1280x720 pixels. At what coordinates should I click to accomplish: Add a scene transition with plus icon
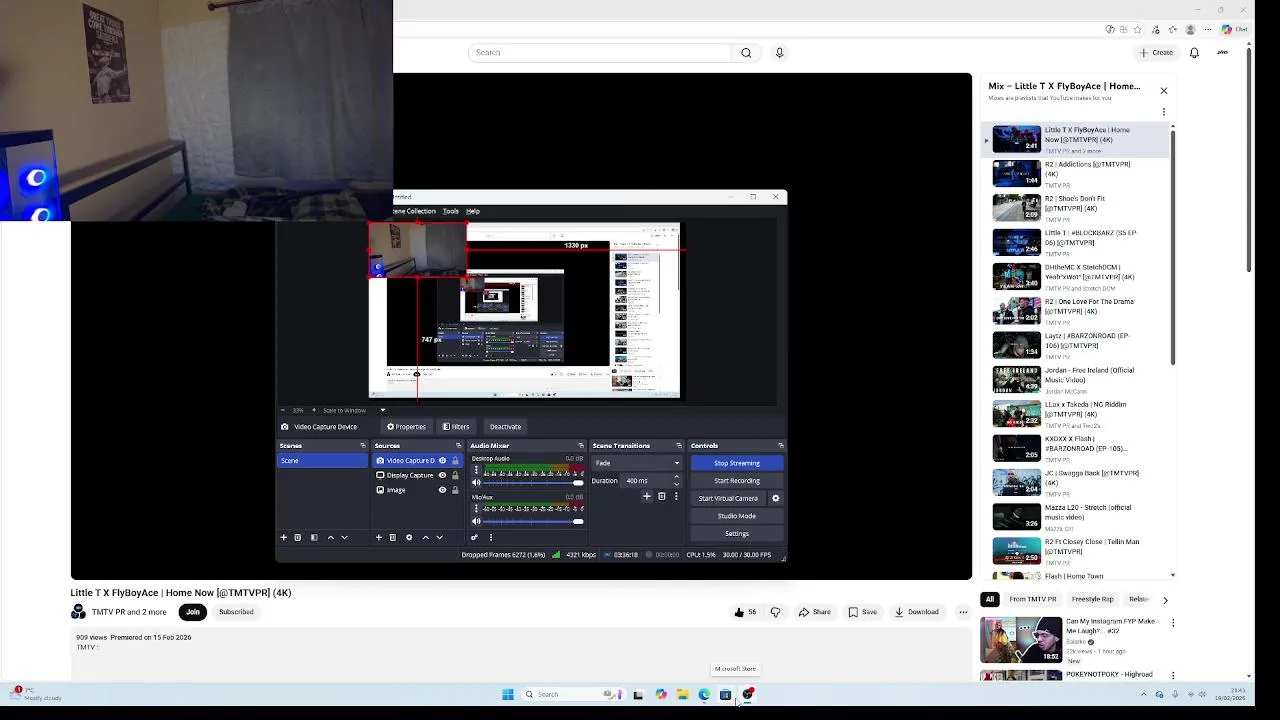[647, 497]
